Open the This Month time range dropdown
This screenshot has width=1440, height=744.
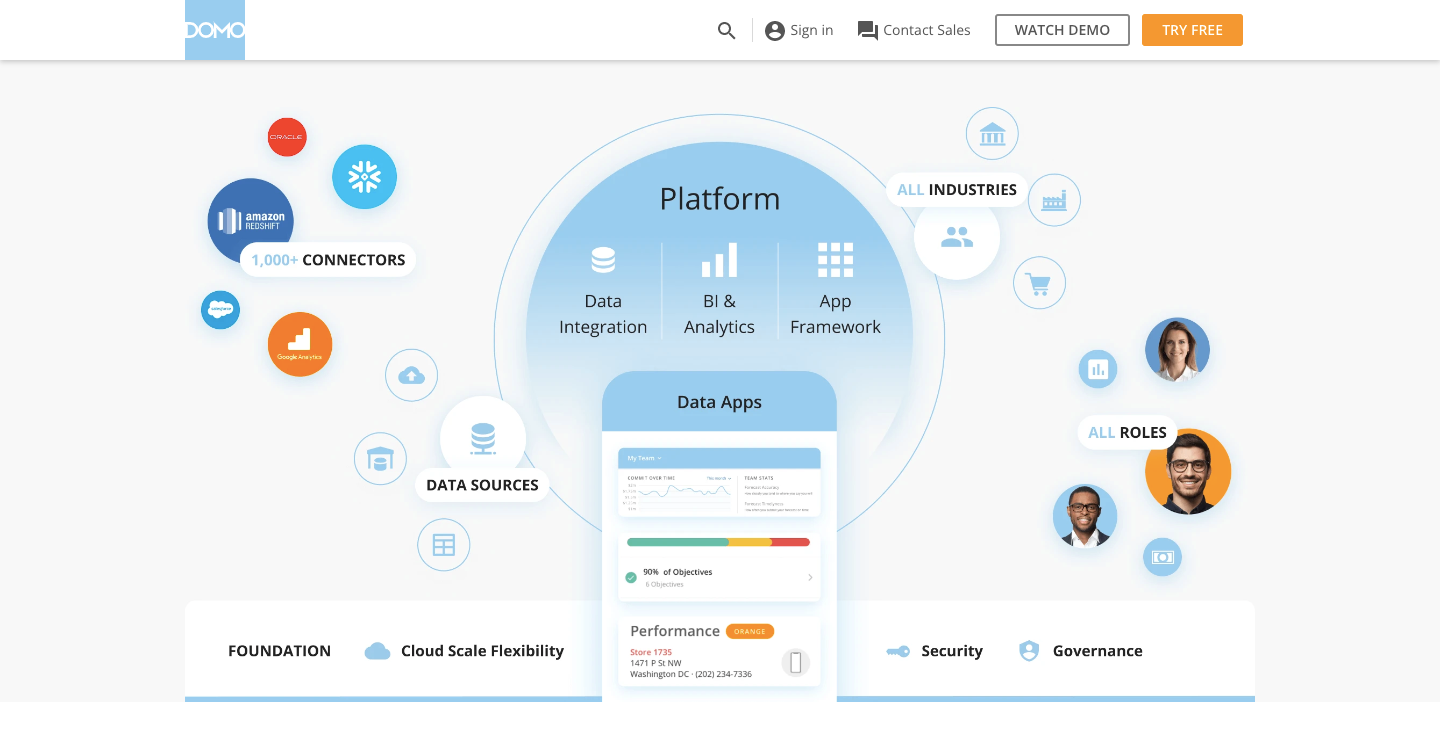(718, 479)
